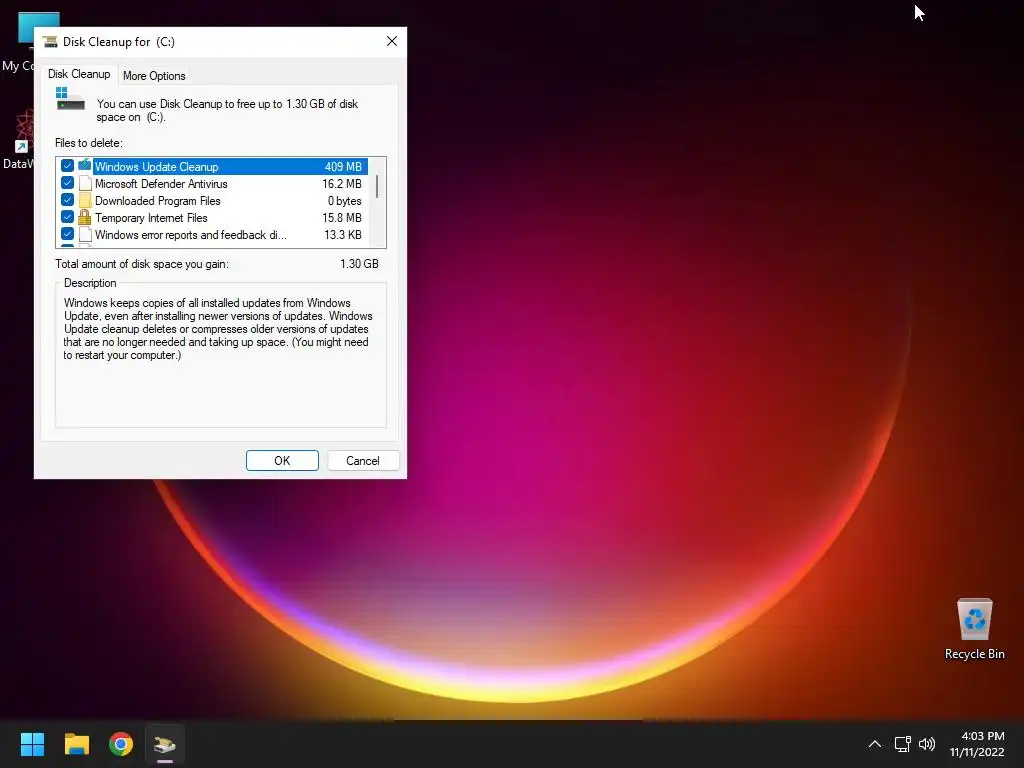
Task: Click the Microsoft Defender Antivirus file icon
Action: tap(85, 184)
